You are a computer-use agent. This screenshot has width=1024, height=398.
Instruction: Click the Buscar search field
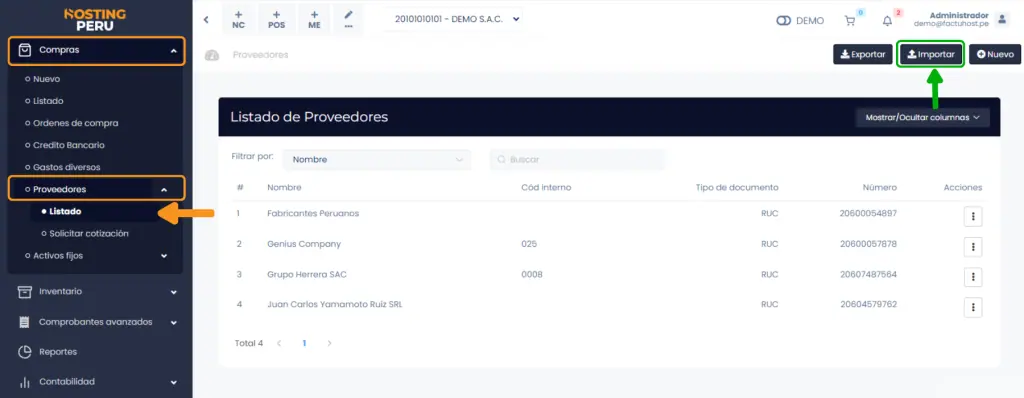577,159
